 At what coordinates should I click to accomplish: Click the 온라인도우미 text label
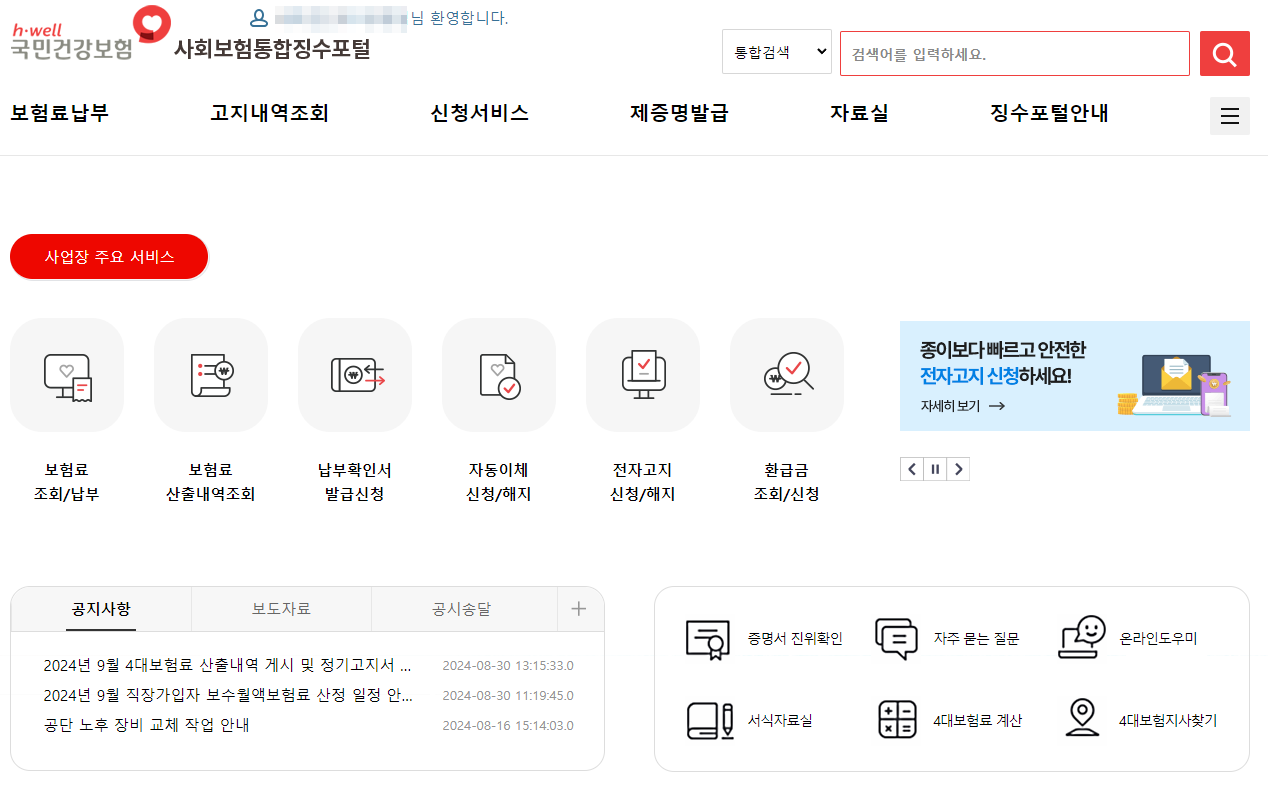(x=1158, y=639)
